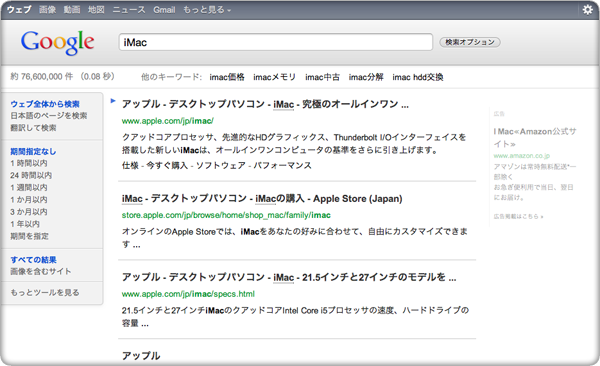Switch to 動画 search
Image resolution: width=600 pixels, height=366 pixels.
point(72,10)
